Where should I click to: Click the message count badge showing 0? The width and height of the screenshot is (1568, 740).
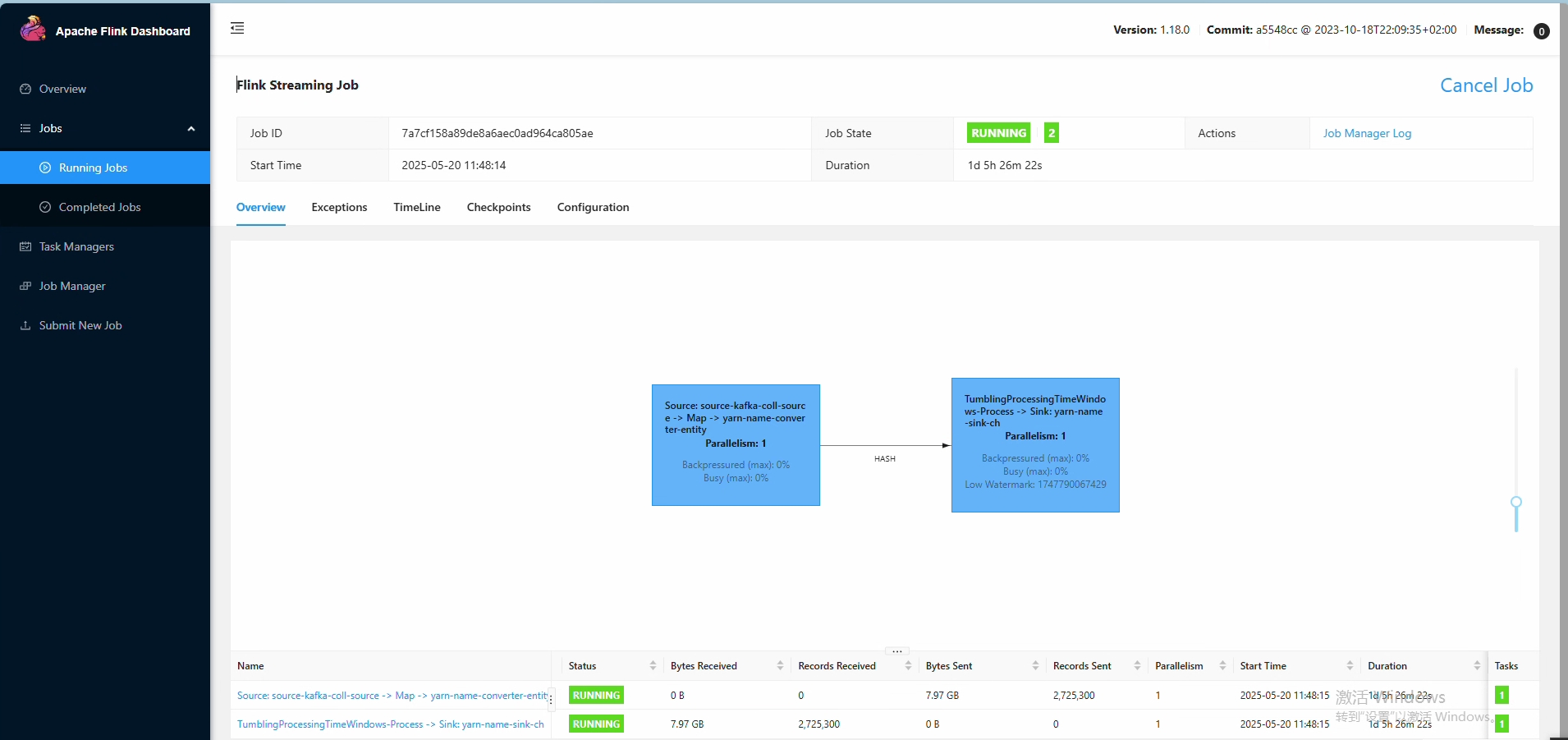[x=1542, y=31]
